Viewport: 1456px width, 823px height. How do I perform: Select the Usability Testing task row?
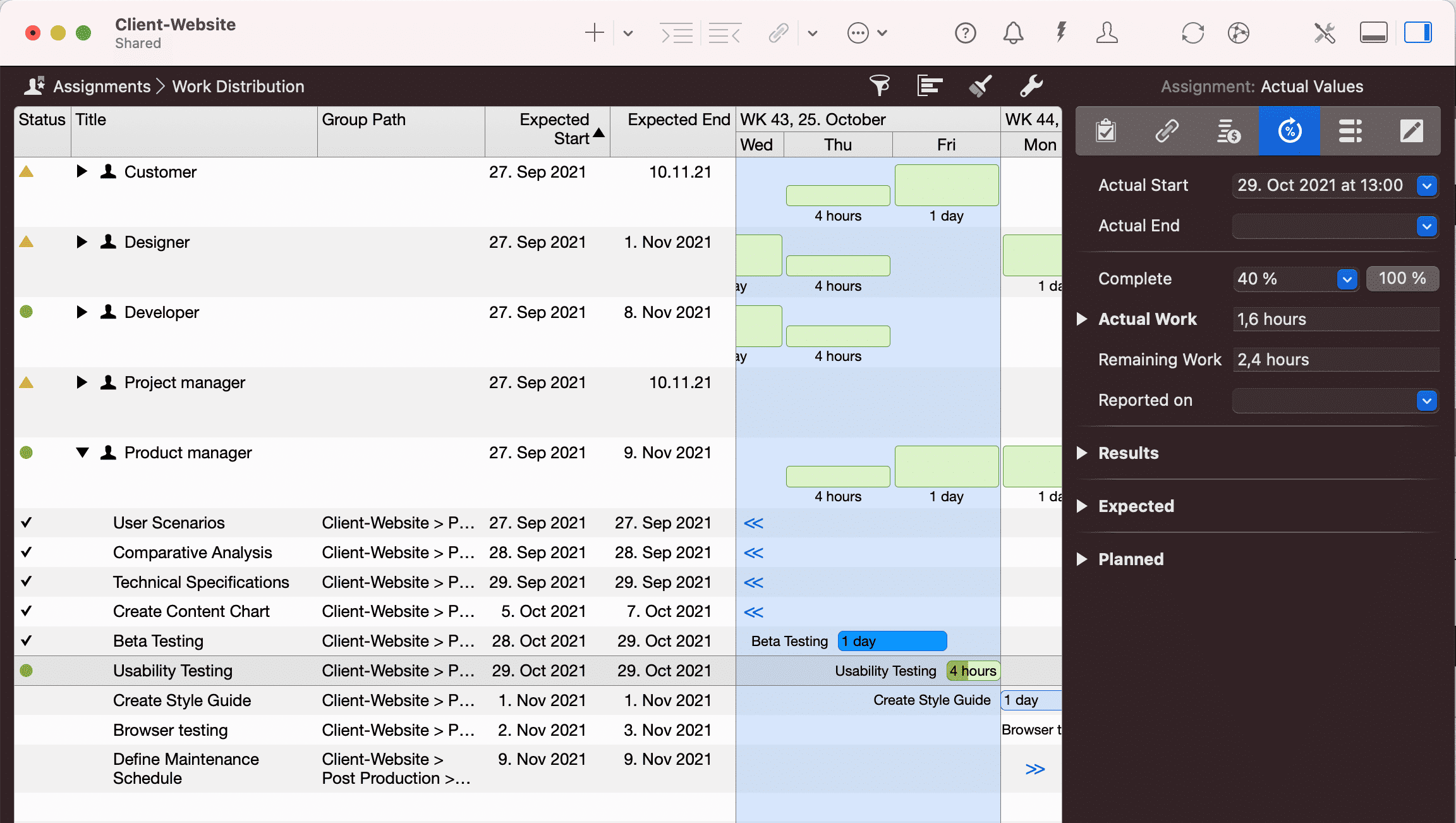pos(173,671)
